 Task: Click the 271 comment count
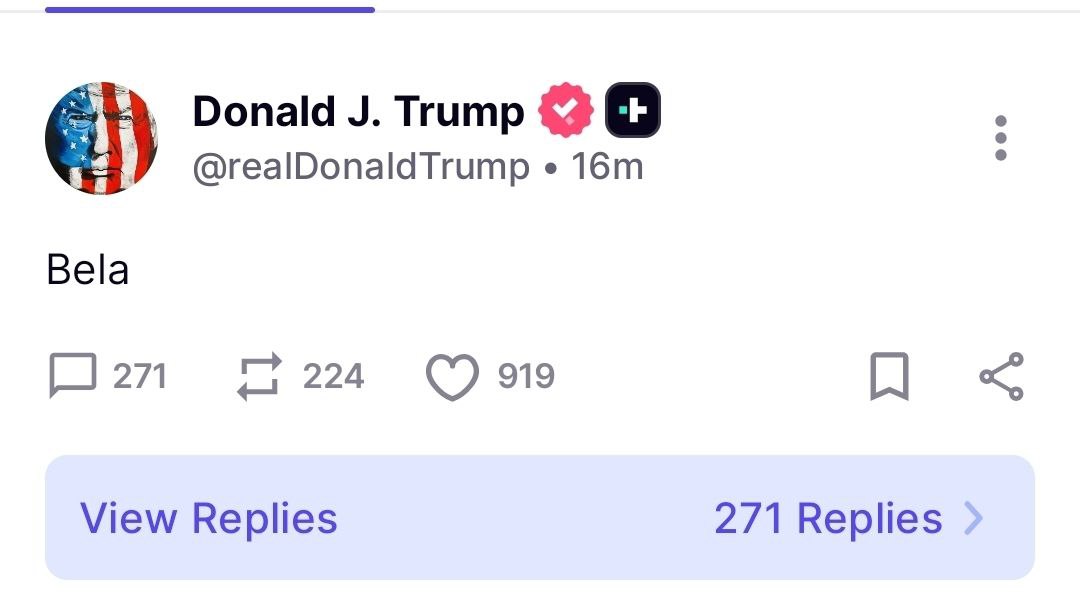tap(140, 376)
